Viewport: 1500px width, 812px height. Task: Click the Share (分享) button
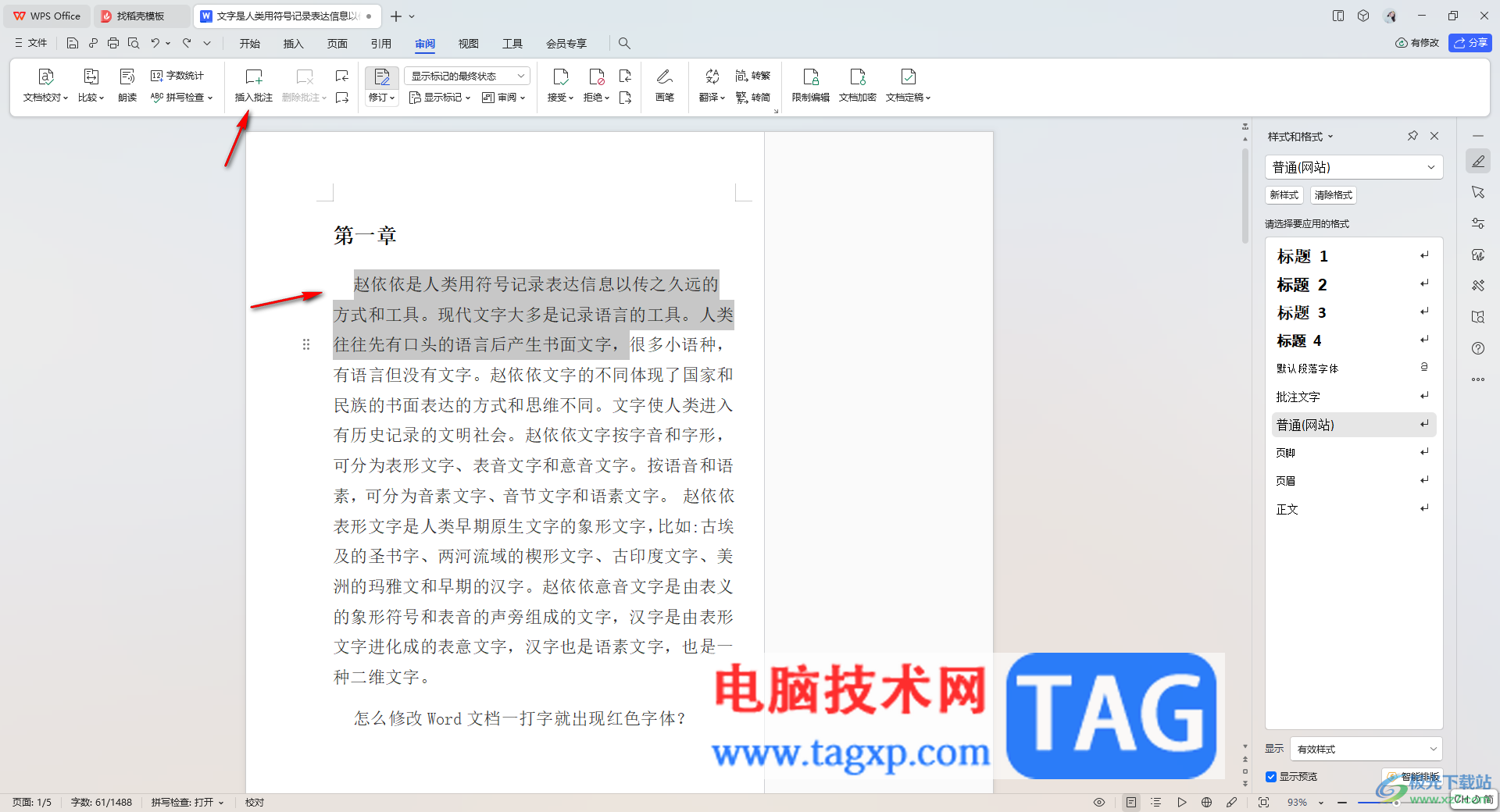1470,43
